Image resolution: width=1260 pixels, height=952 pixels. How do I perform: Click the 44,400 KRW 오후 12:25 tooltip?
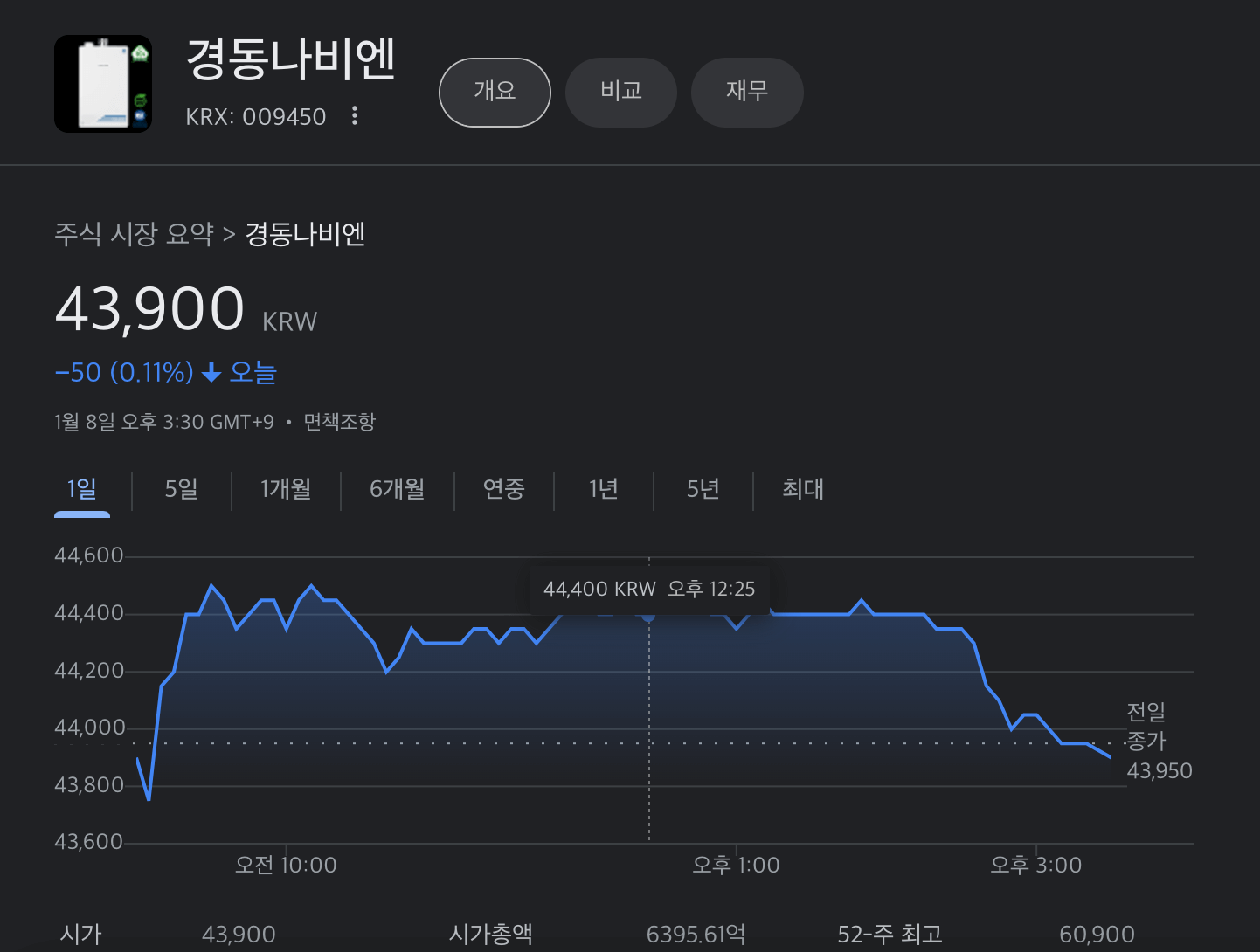649,590
